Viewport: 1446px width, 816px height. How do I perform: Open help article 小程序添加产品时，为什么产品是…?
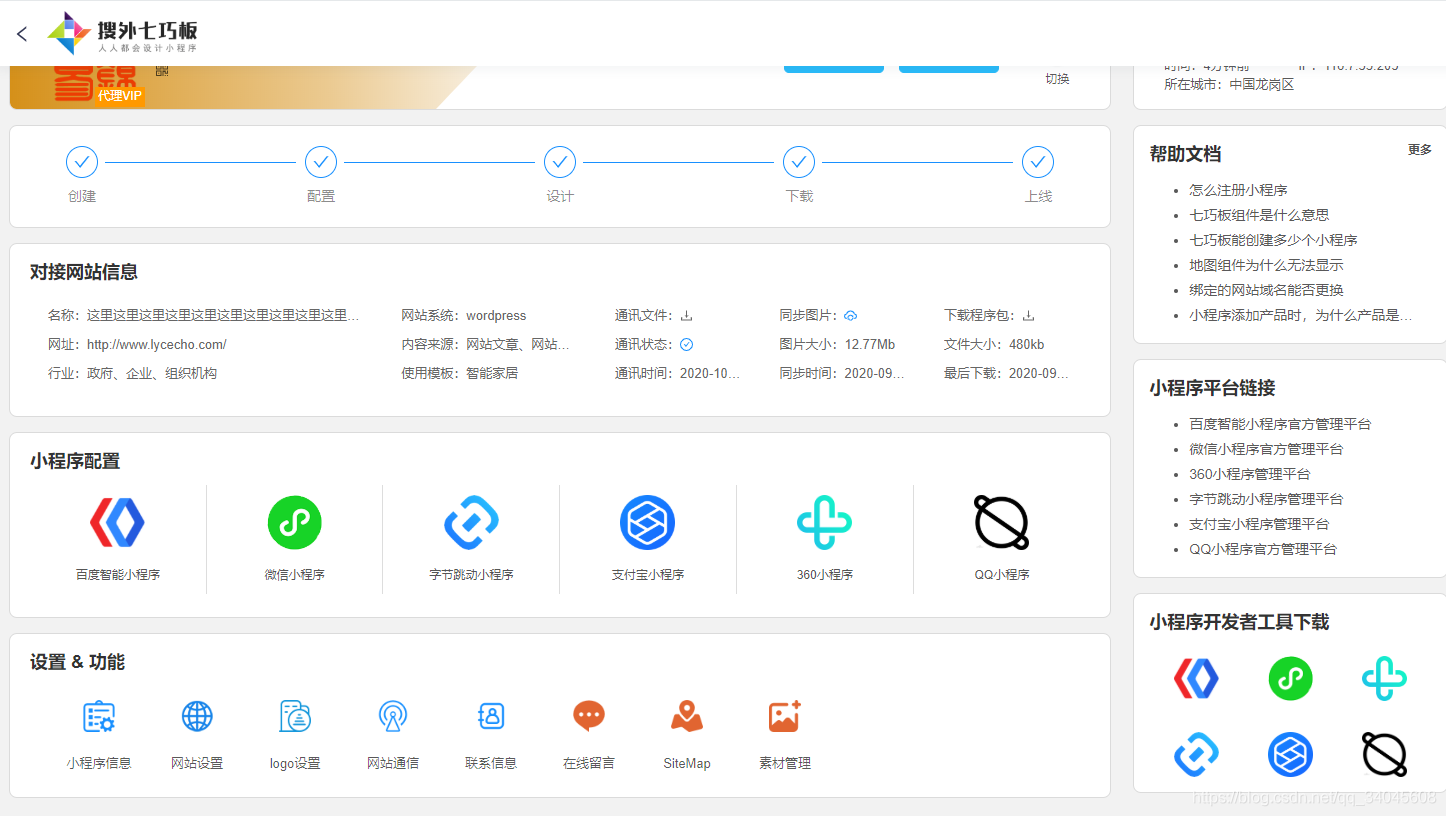(x=1301, y=315)
